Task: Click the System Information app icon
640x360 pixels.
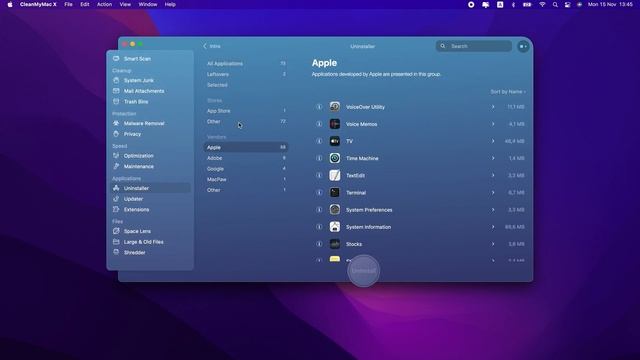Action: [335, 227]
